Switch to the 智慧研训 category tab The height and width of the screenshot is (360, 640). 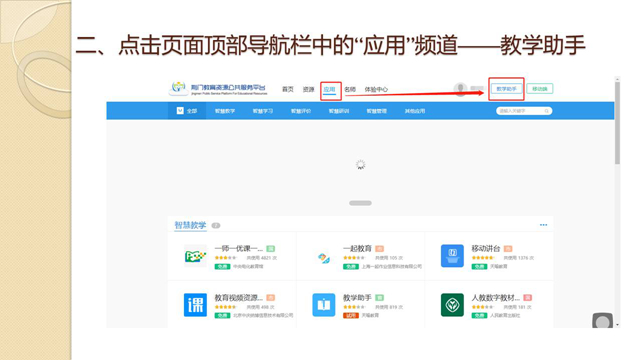[x=339, y=111]
